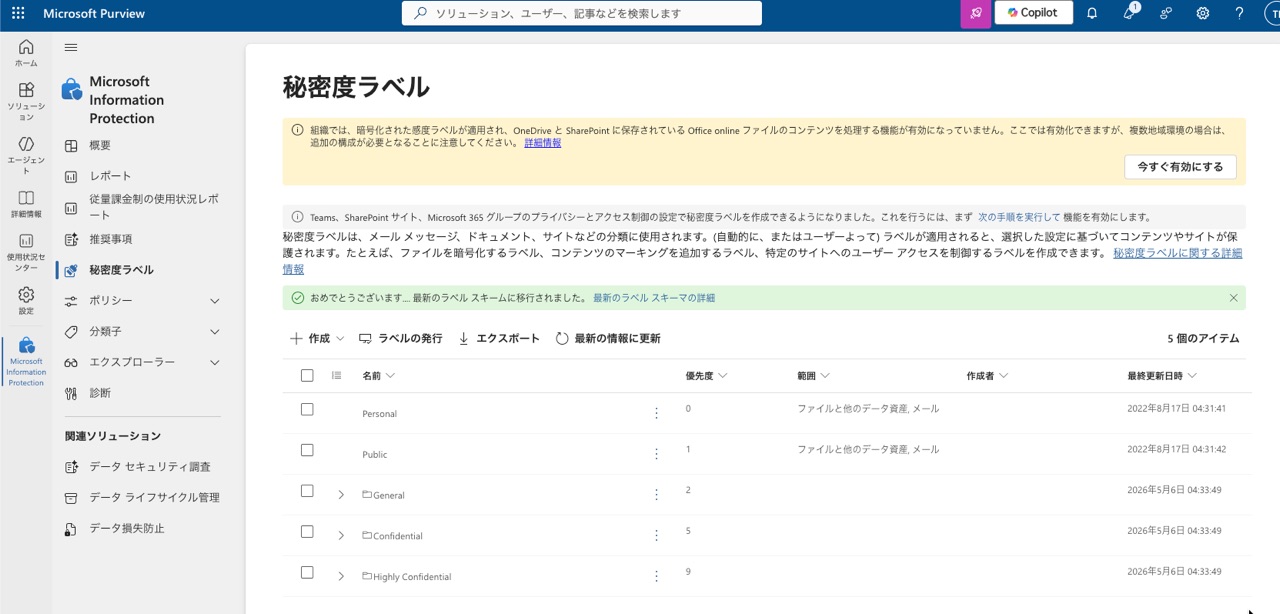Open usage center icon in left rail
This screenshot has width=1280, height=614.
click(26, 252)
